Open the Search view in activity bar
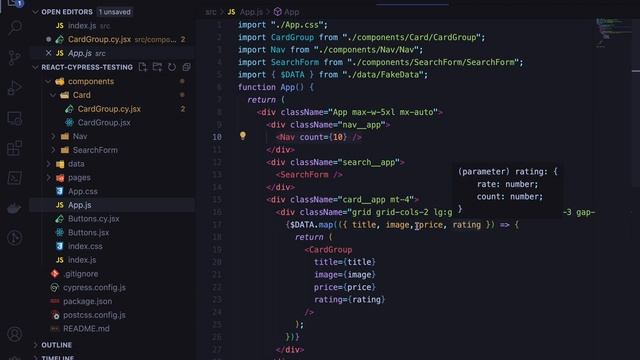The height and width of the screenshot is (360, 640). point(15,28)
